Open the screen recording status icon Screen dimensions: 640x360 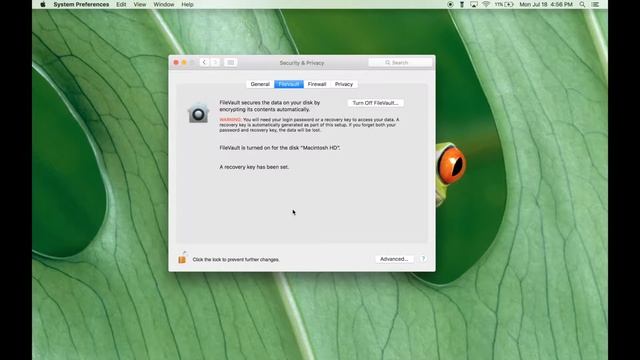click(450, 4)
